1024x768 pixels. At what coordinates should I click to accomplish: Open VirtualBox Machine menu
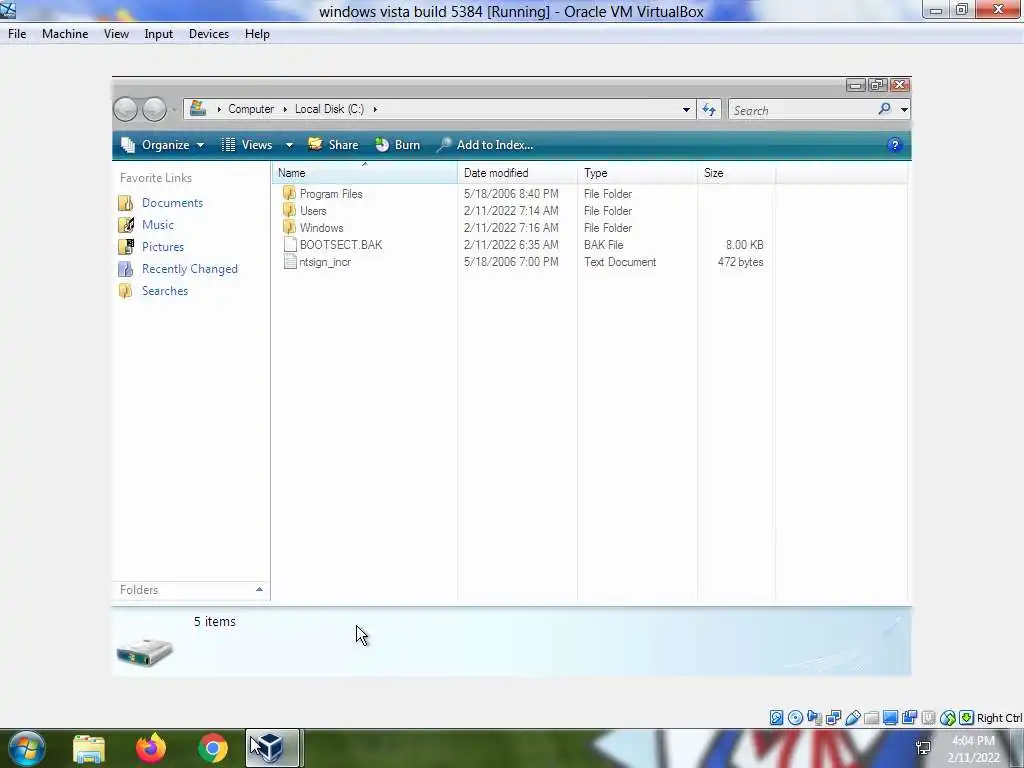[65, 34]
